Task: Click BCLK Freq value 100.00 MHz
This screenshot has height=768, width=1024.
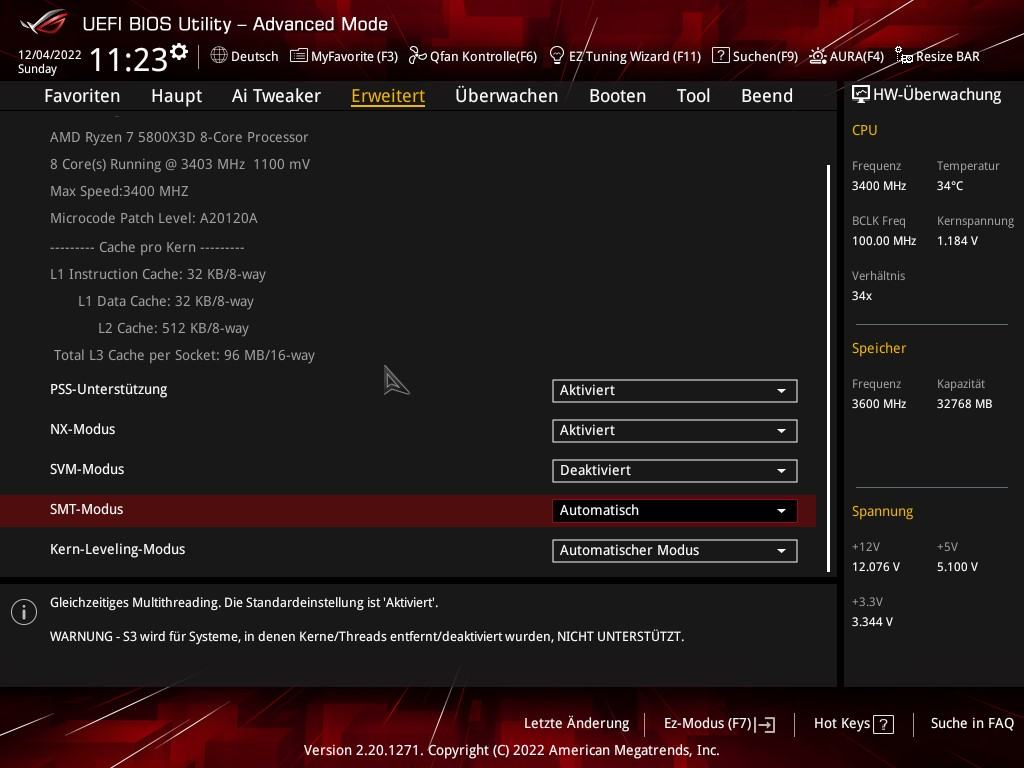Action: tap(884, 241)
